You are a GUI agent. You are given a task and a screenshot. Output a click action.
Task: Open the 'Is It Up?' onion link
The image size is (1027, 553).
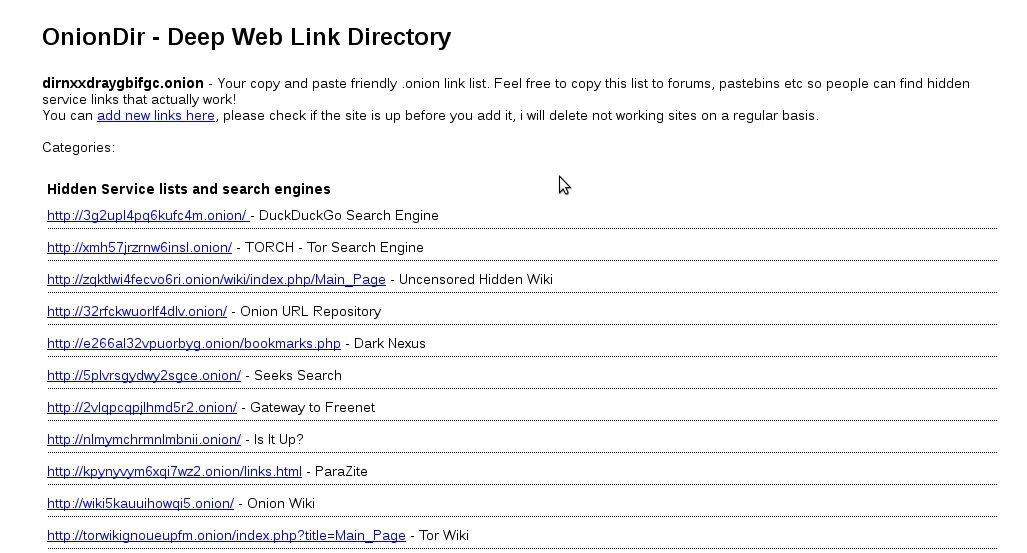(144, 440)
